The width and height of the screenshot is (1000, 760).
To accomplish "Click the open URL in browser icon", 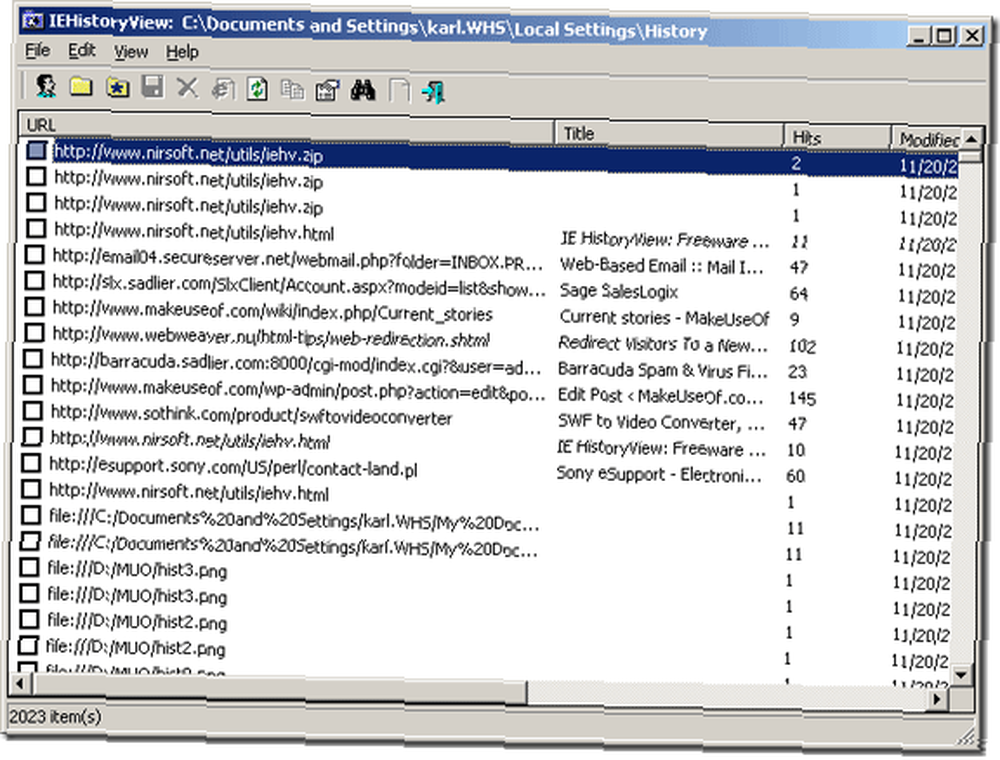I will click(223, 89).
